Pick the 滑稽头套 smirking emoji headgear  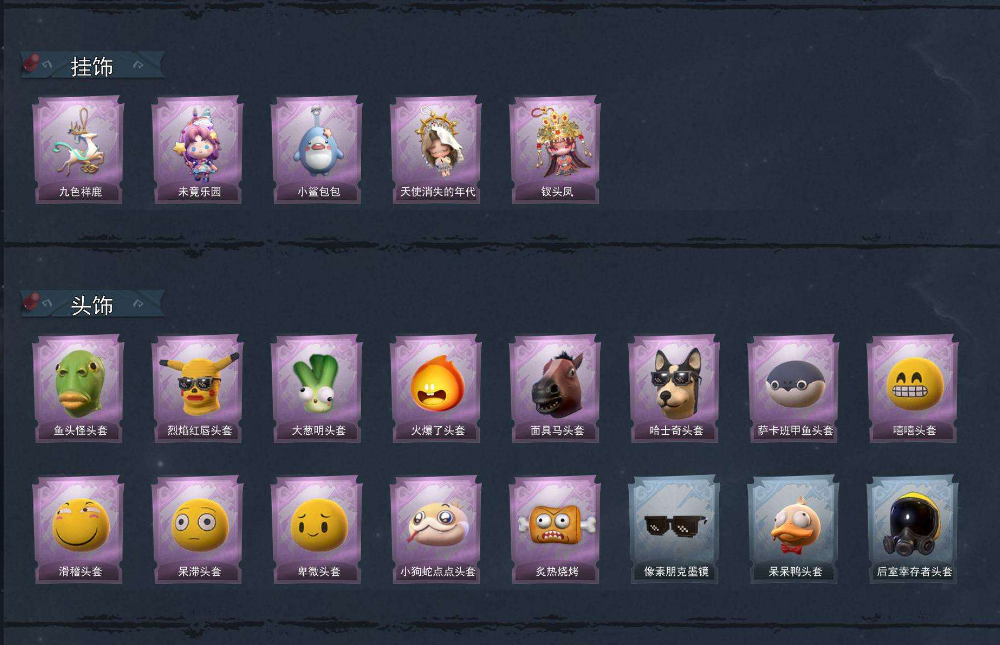click(x=78, y=530)
